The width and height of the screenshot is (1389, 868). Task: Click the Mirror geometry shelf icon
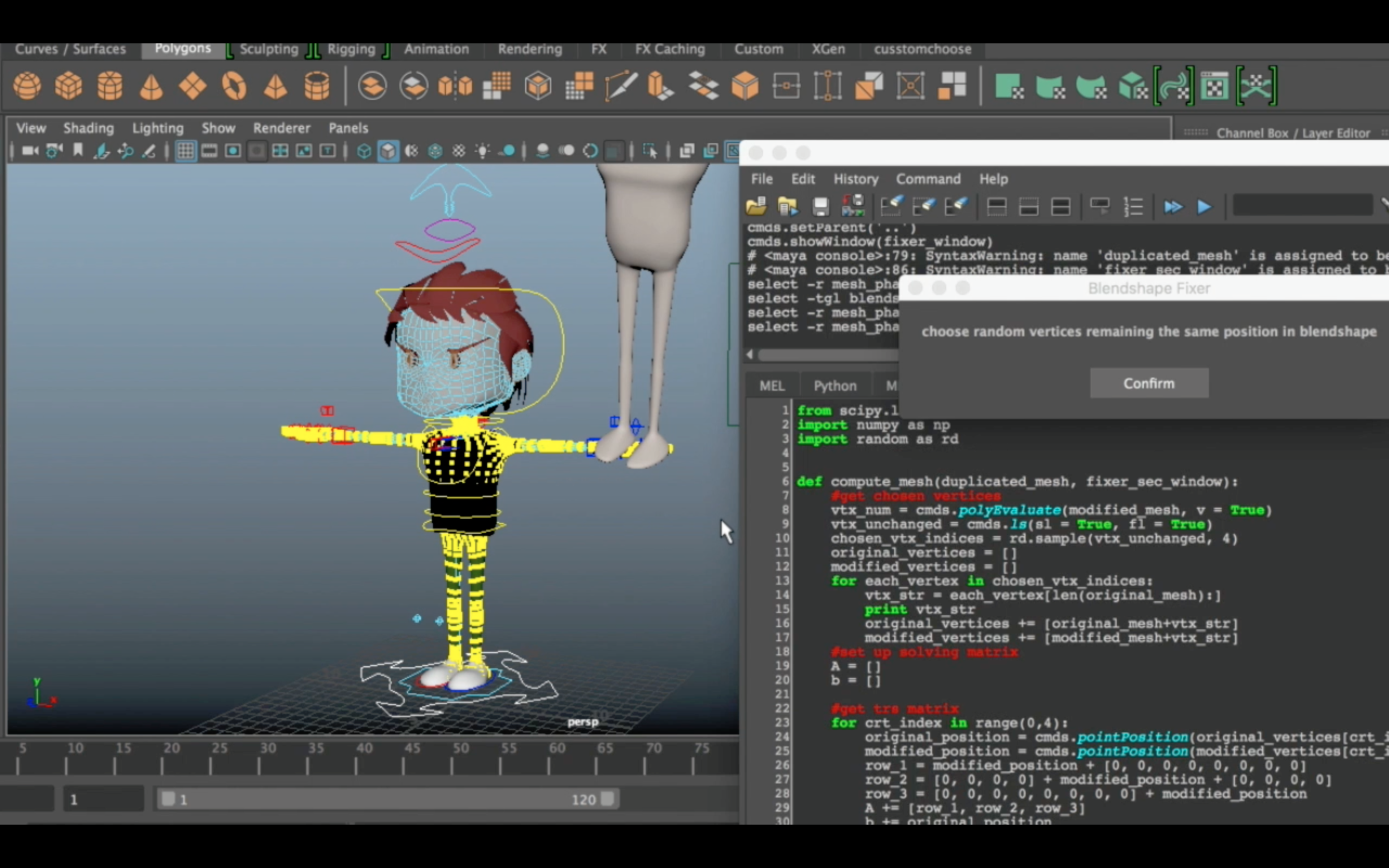point(456,87)
